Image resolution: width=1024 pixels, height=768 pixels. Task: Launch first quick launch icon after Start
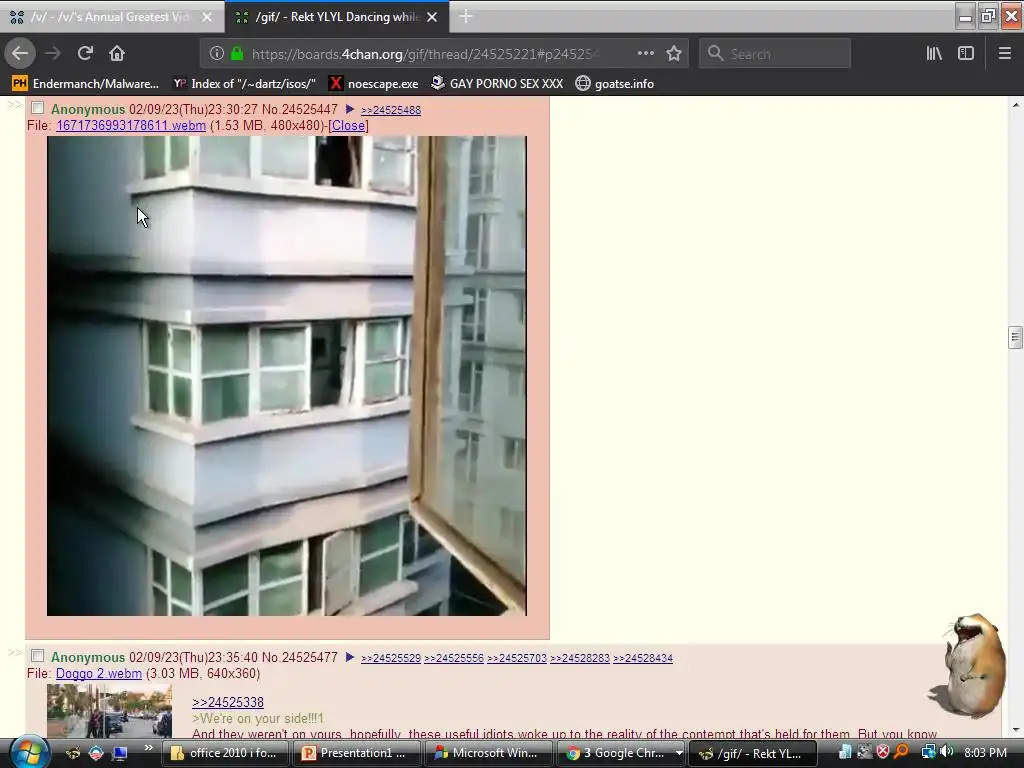coord(72,753)
